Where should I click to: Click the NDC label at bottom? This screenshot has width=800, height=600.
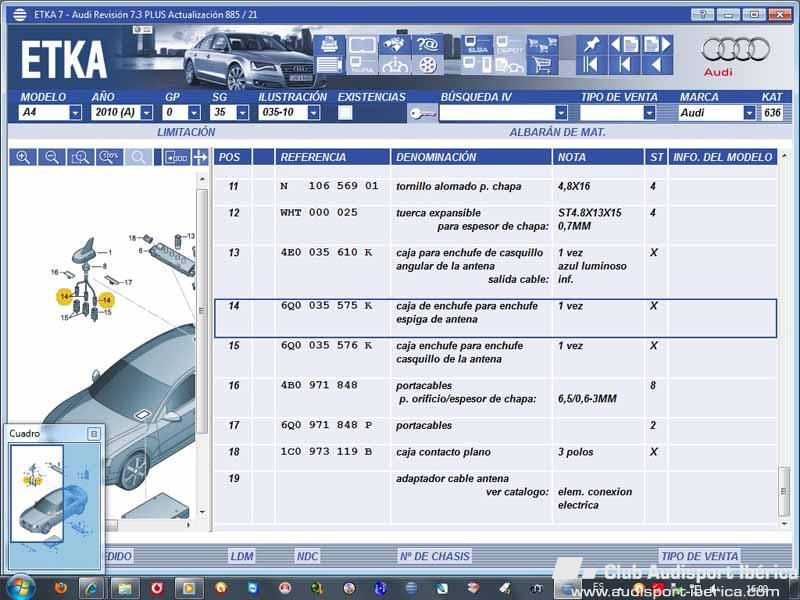[307, 556]
